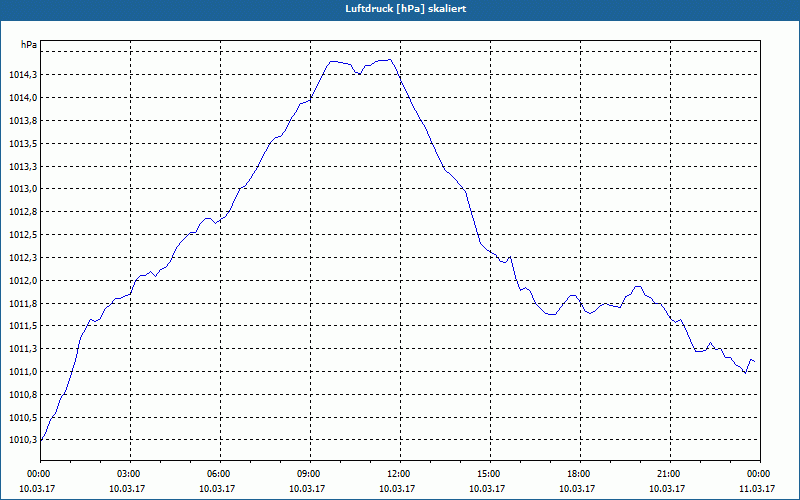Image resolution: width=800 pixels, height=500 pixels.
Task: Choose the 1012,5 axis value
Action: pos(23,235)
